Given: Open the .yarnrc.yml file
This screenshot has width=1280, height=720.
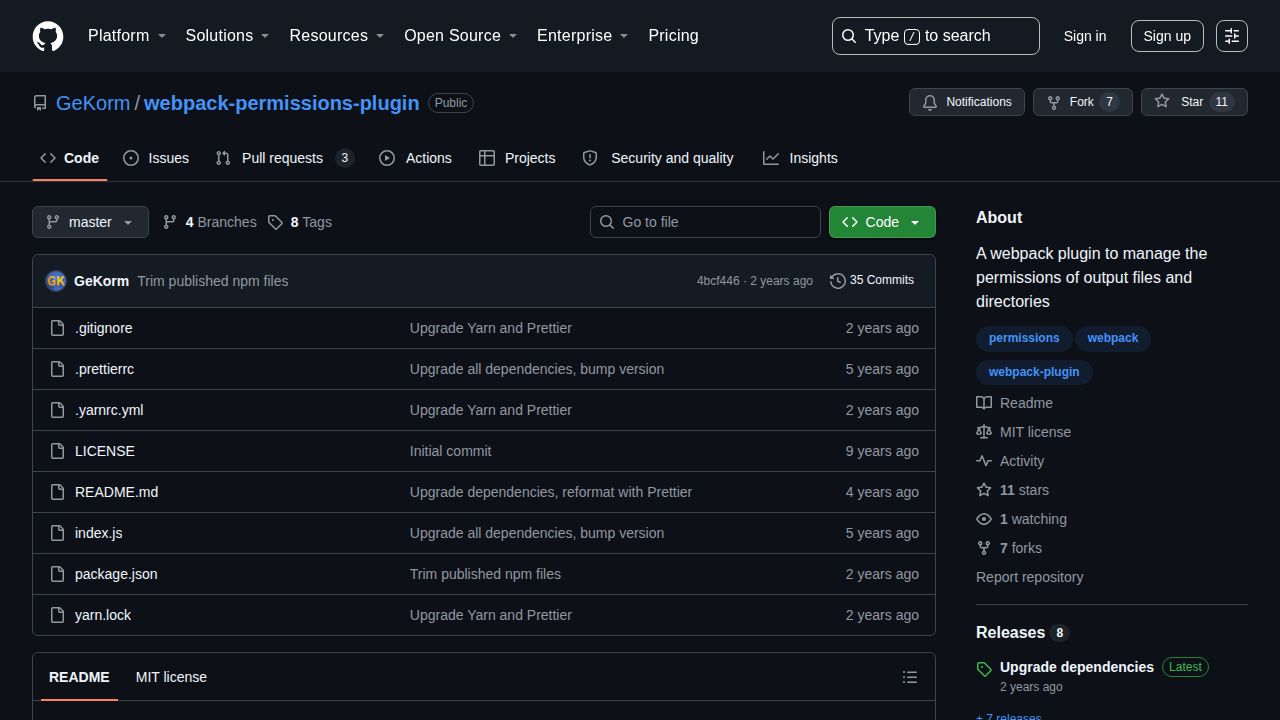Looking at the screenshot, I should [x=109, y=410].
